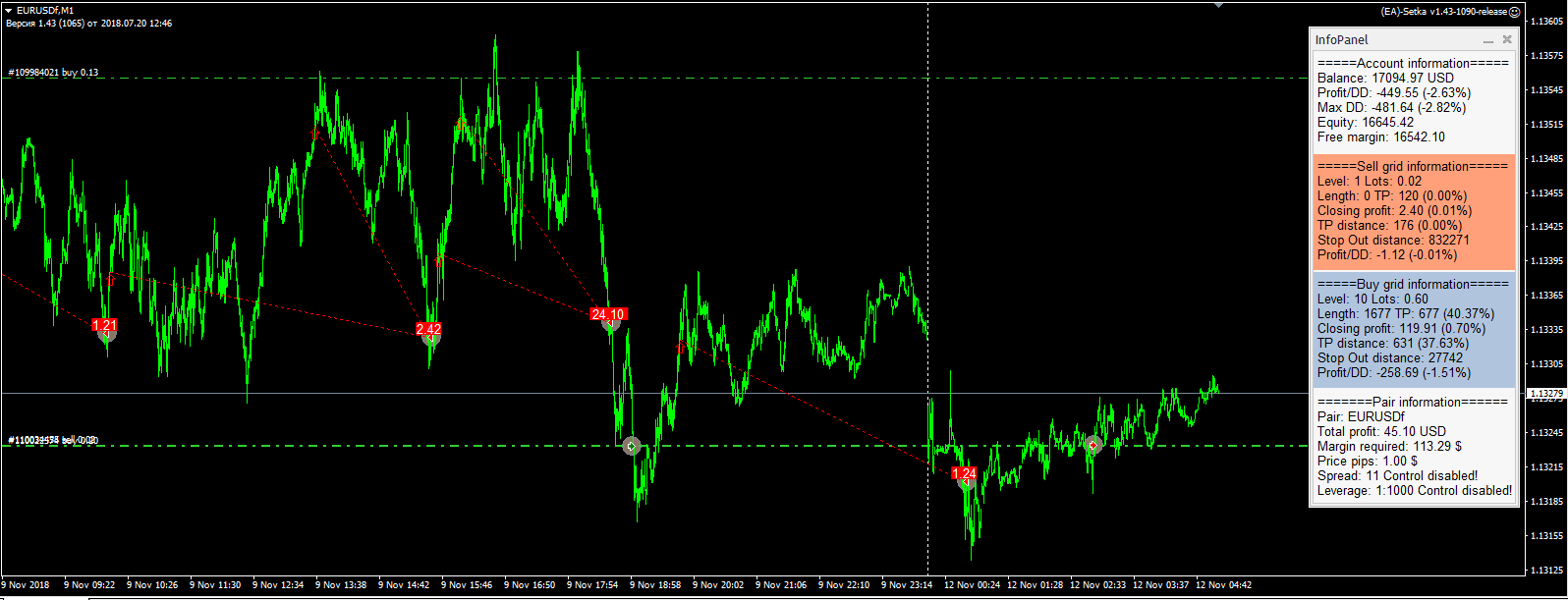Click the Margin required: 113.29 $ line
The image size is (1568, 600).
1389,446
